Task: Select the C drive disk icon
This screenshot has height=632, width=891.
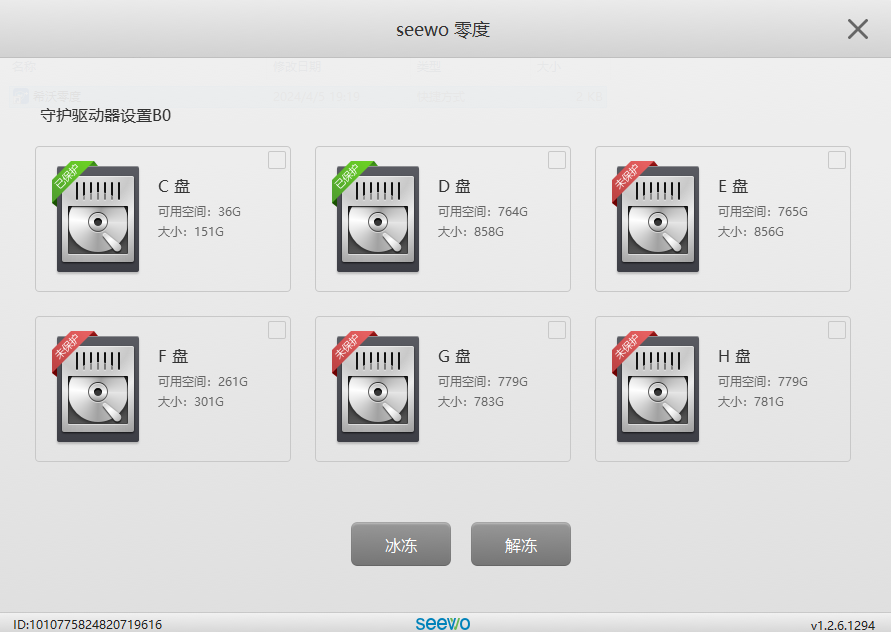Action: tap(99, 218)
